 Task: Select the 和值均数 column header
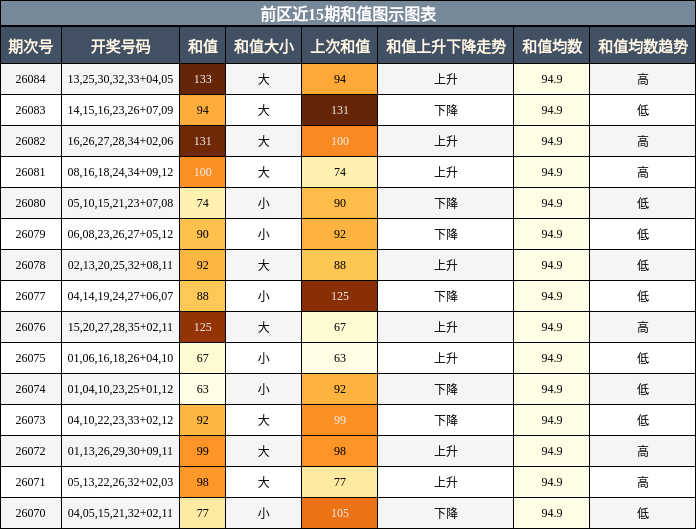point(552,46)
